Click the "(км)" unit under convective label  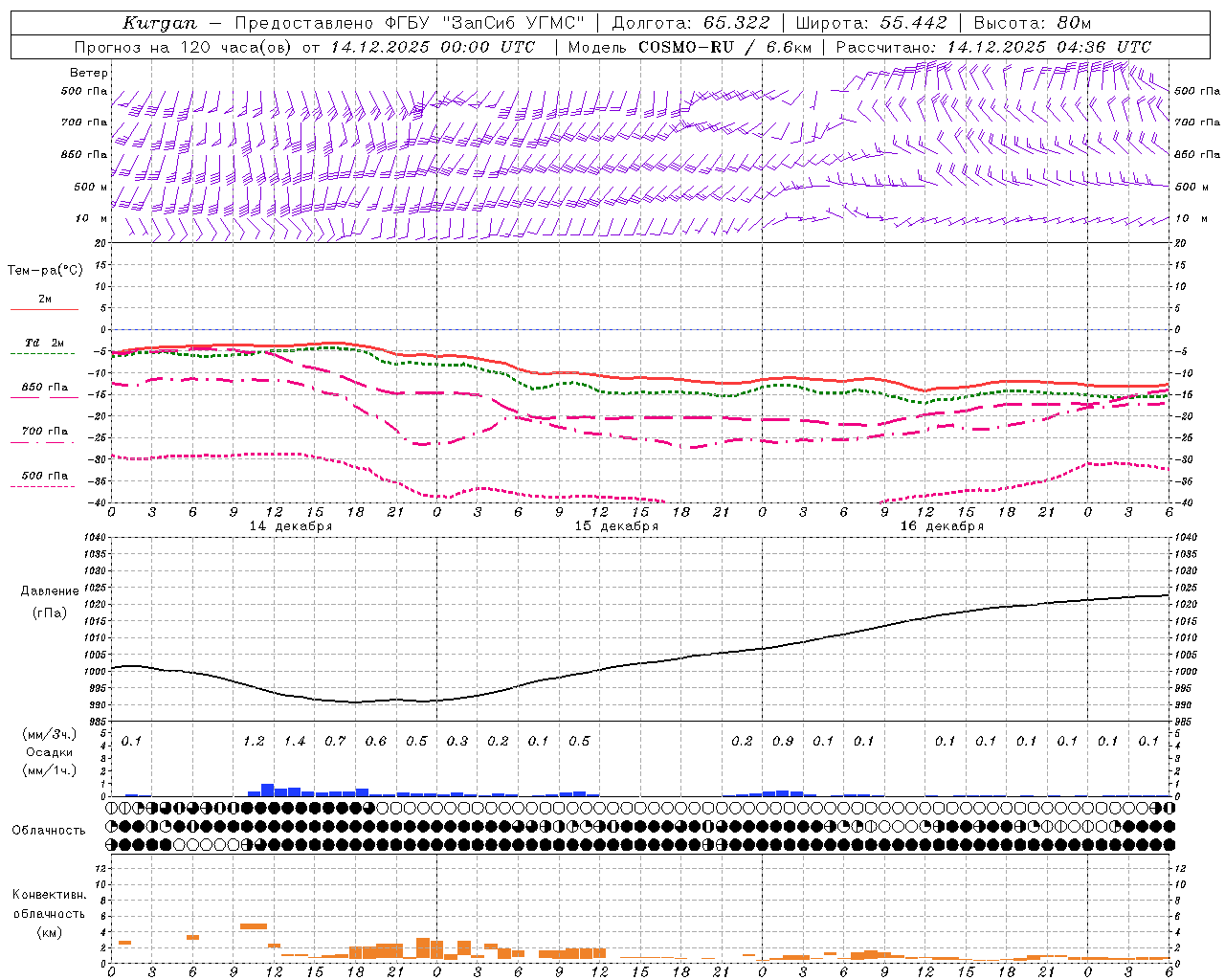coord(49,932)
